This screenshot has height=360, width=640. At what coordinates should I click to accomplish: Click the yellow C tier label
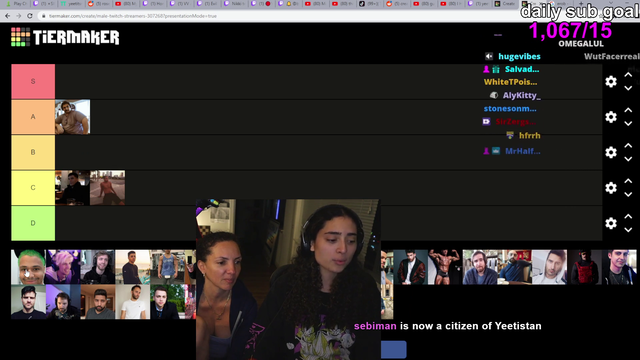tap(33, 188)
